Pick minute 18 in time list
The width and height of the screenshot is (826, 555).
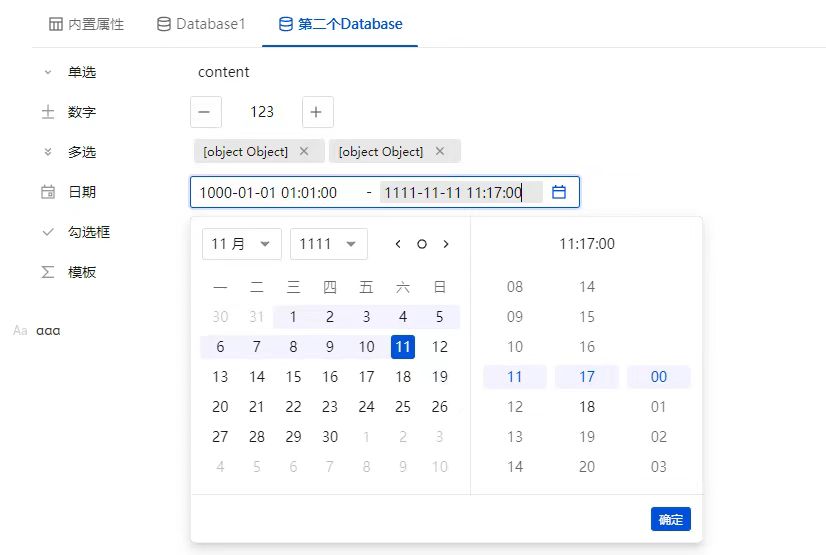coord(587,407)
